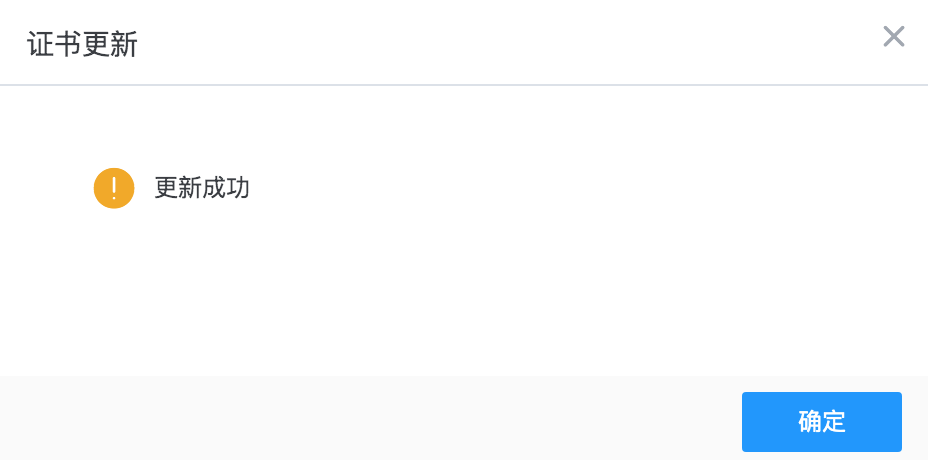Viewport: 928px width, 460px height.
Task: Hit the blue button in the dialog footer
Action: (x=821, y=422)
